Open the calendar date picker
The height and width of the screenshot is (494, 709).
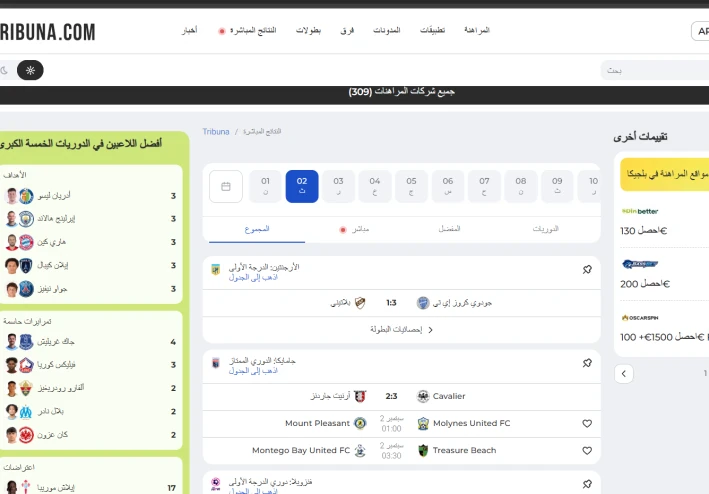point(226,186)
